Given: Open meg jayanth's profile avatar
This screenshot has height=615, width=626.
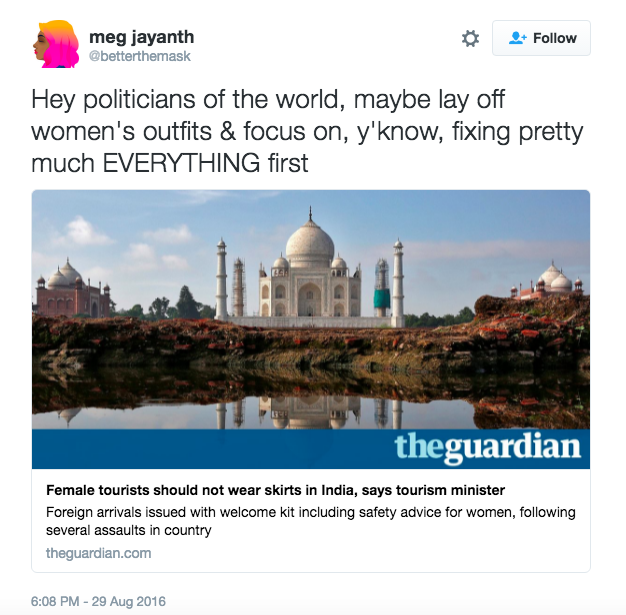Looking at the screenshot, I should (x=56, y=44).
